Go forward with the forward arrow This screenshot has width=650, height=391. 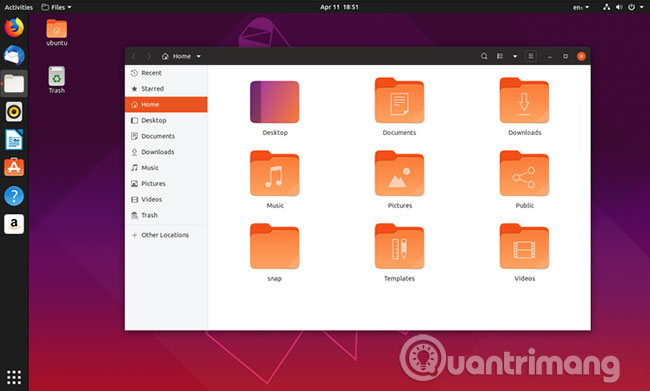pyautogui.click(x=149, y=56)
